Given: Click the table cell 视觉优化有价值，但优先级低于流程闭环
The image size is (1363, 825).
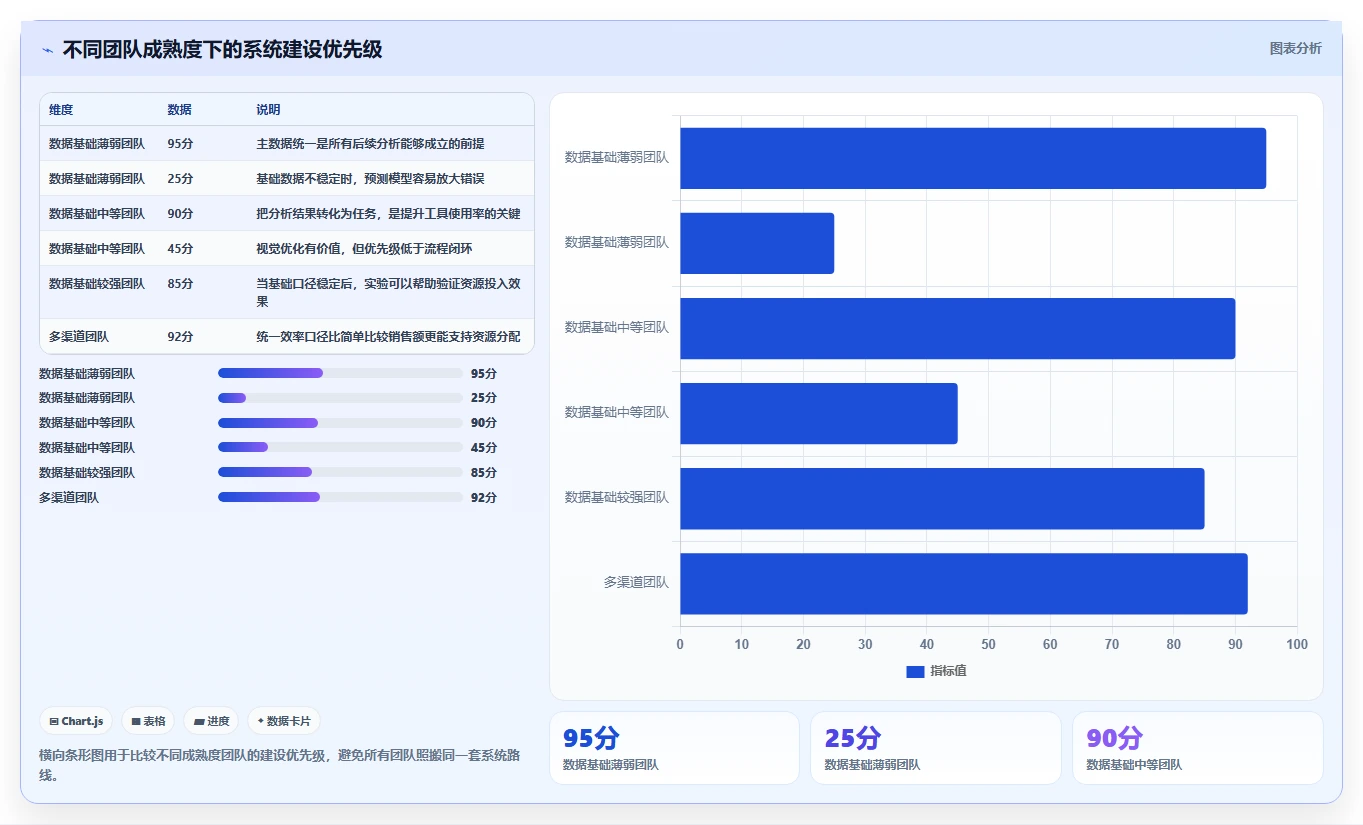Looking at the screenshot, I should pos(364,249).
